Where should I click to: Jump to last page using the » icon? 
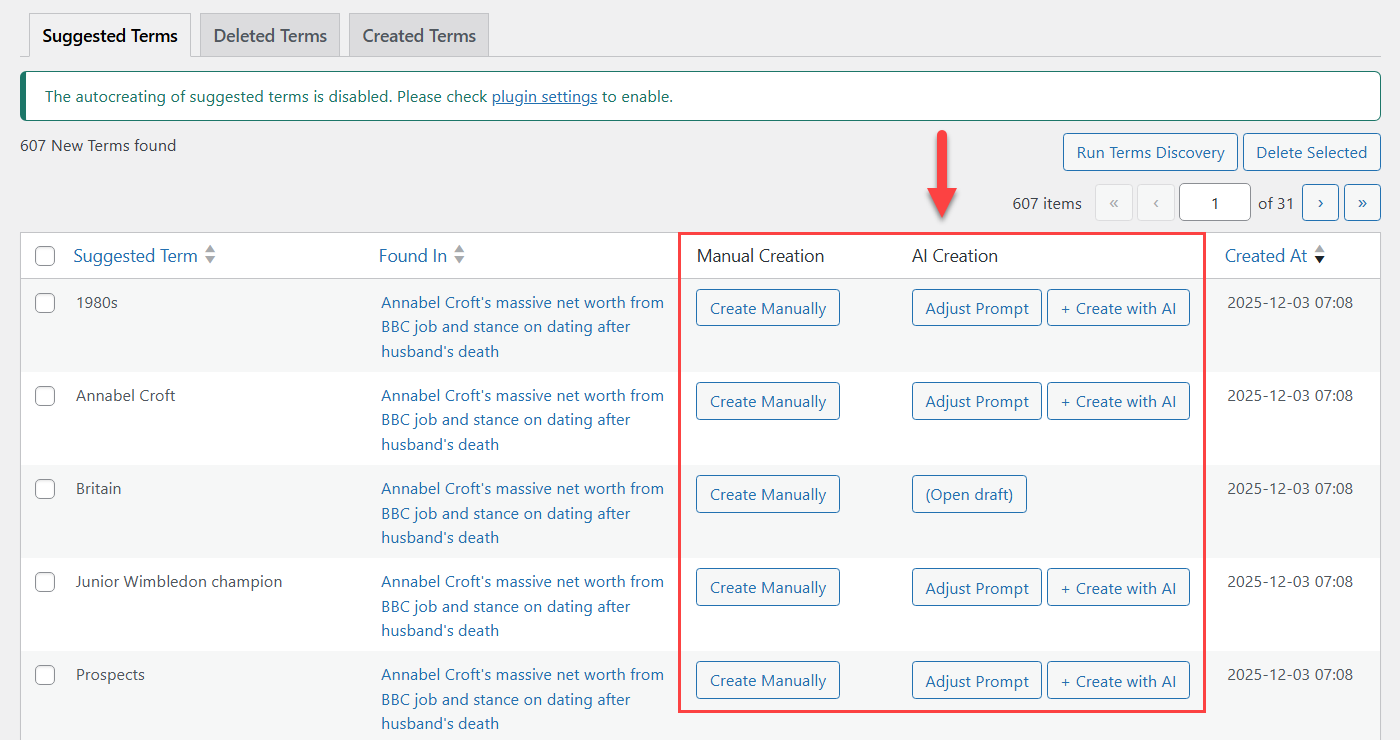point(1362,202)
